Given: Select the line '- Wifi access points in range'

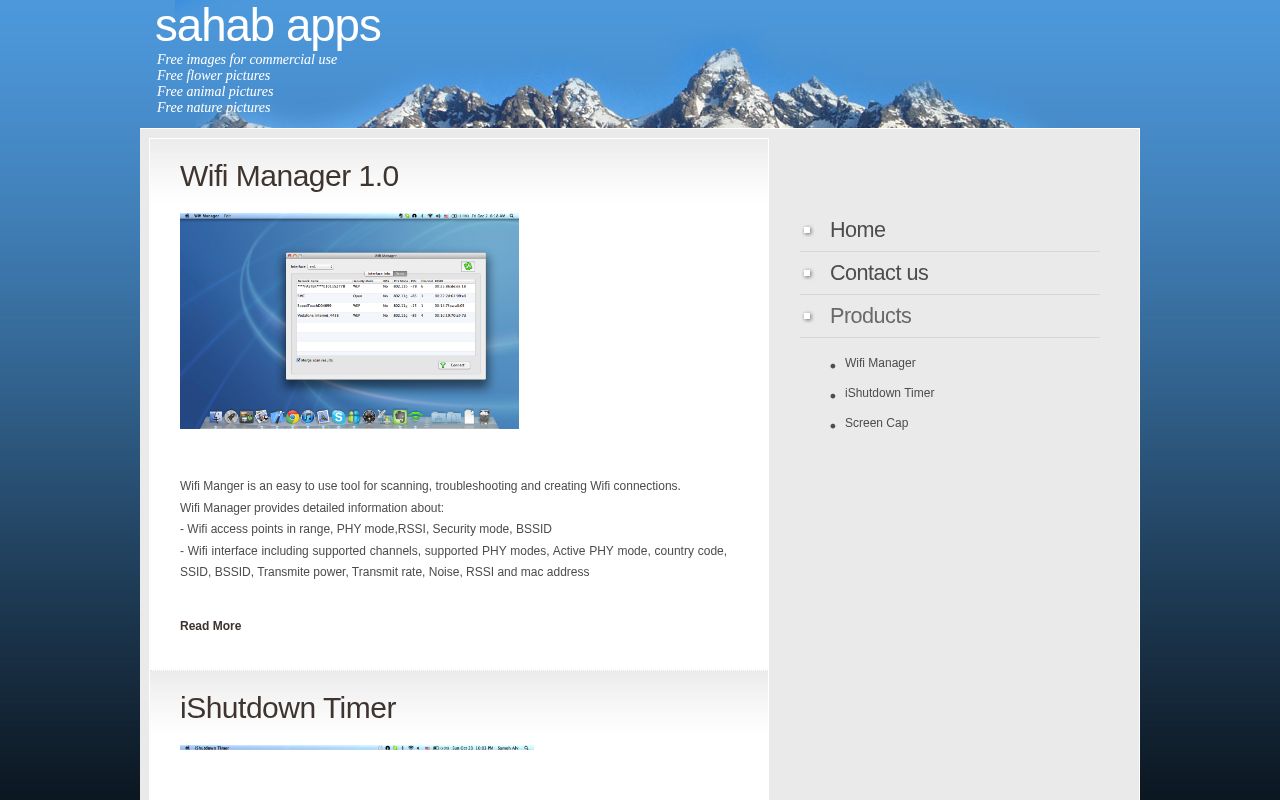Looking at the screenshot, I should [366, 529].
